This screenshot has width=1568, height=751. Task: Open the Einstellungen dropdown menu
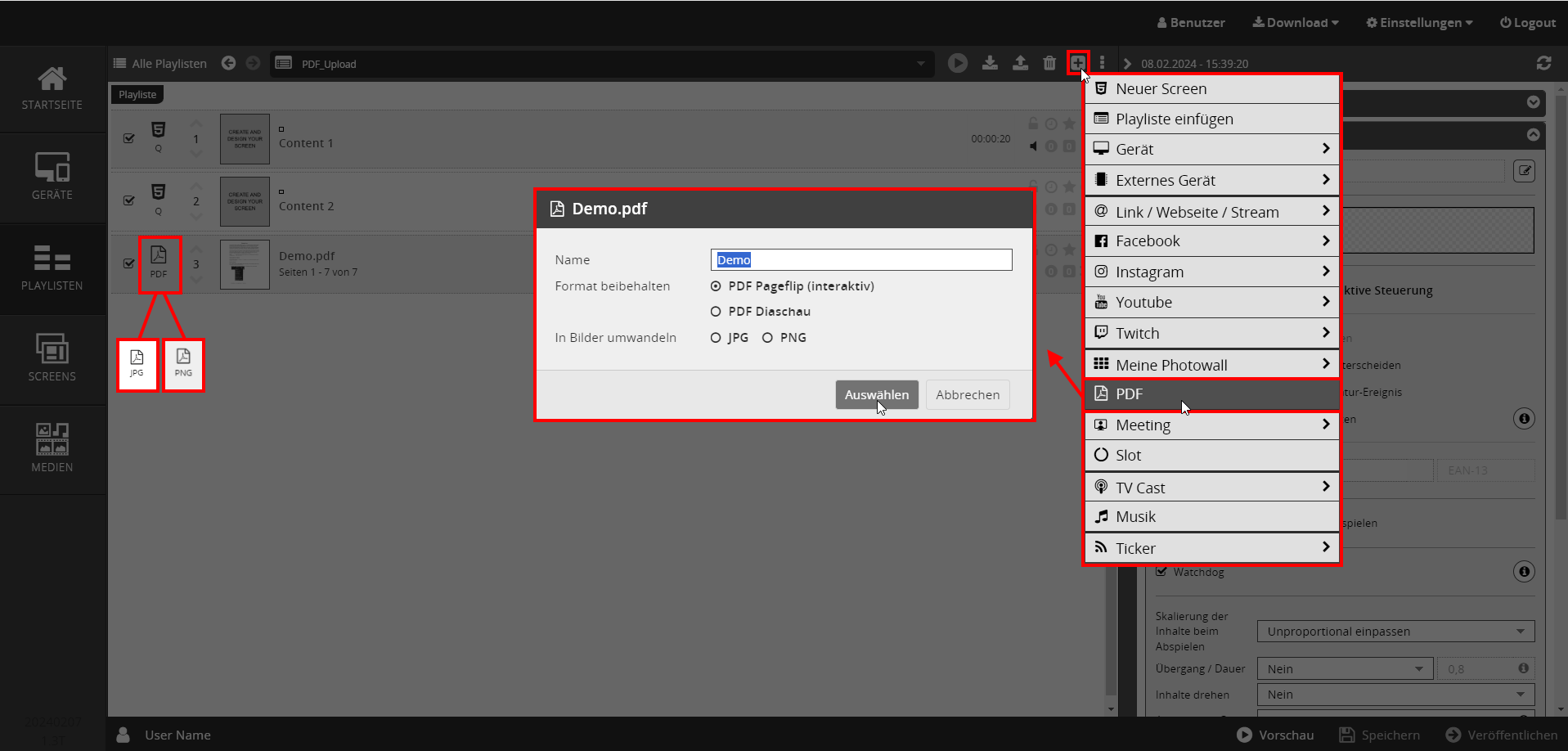click(1419, 23)
